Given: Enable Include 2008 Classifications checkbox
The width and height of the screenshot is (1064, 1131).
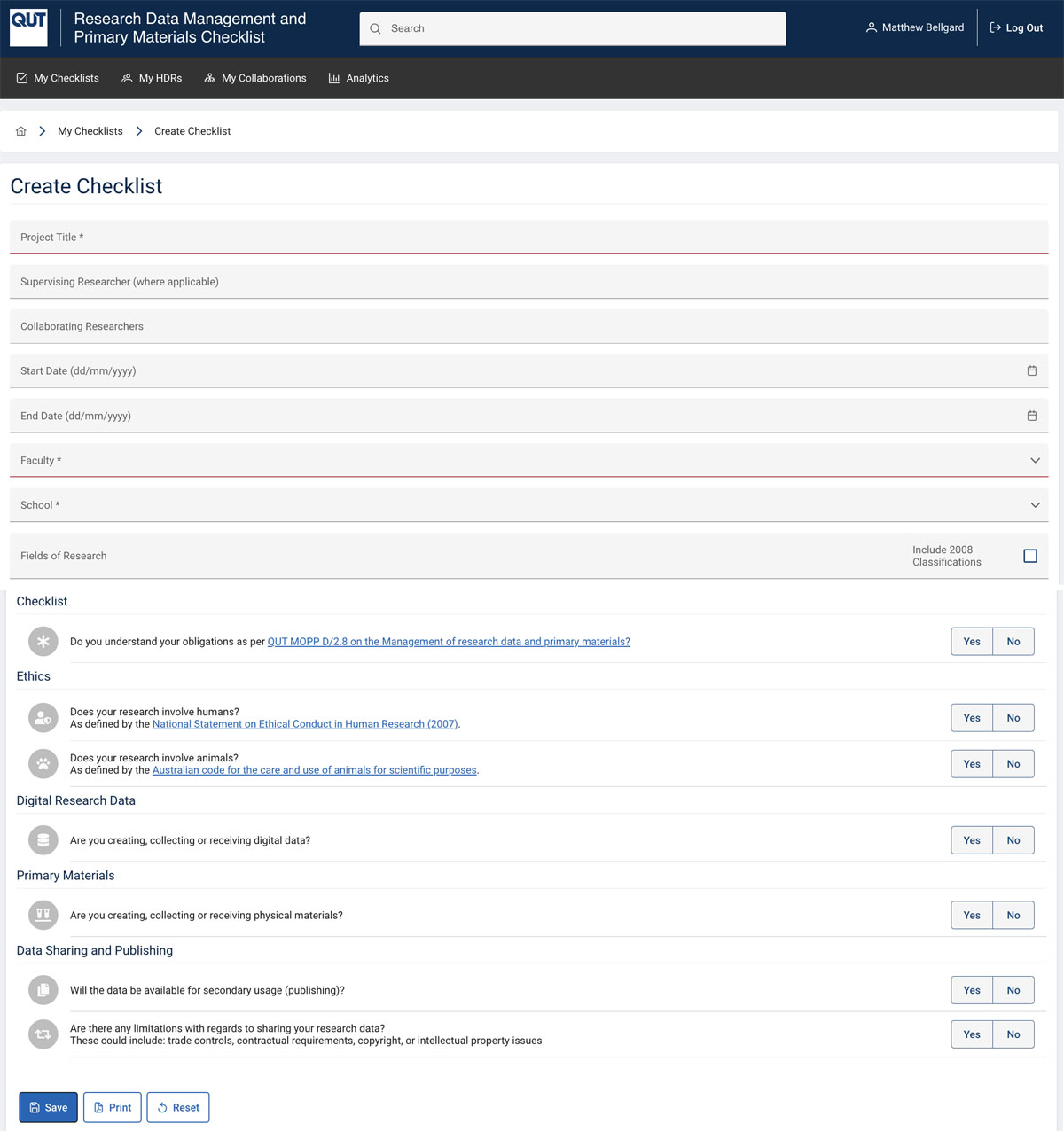Looking at the screenshot, I should tap(1029, 556).
